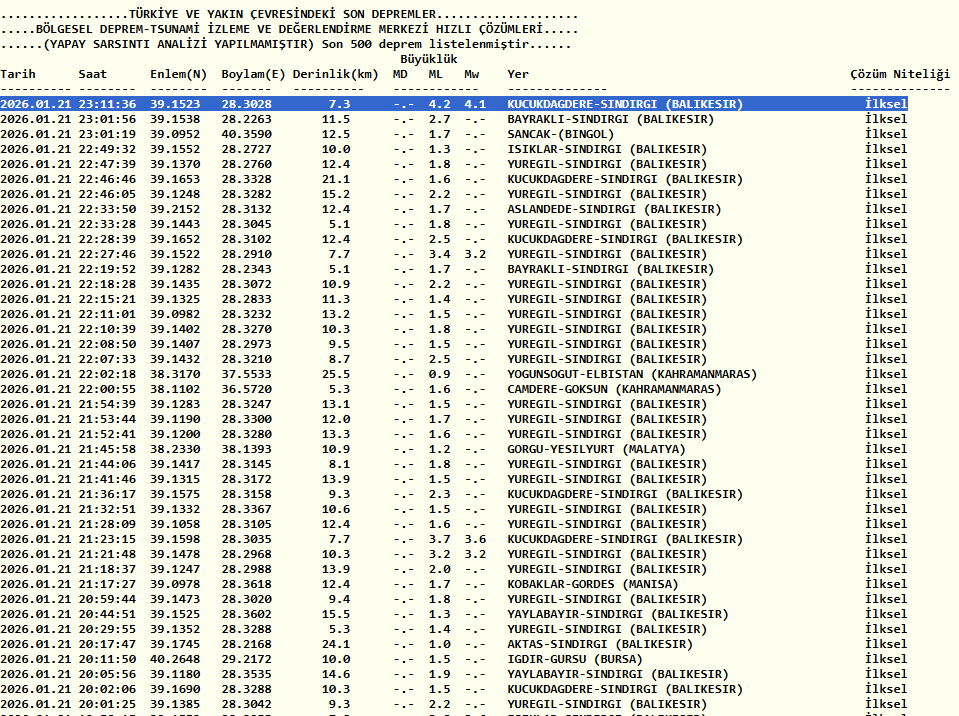Select the YOGUNSOGUT-ELBISTAN (KAHRAMANMARAS) entry

630,373
